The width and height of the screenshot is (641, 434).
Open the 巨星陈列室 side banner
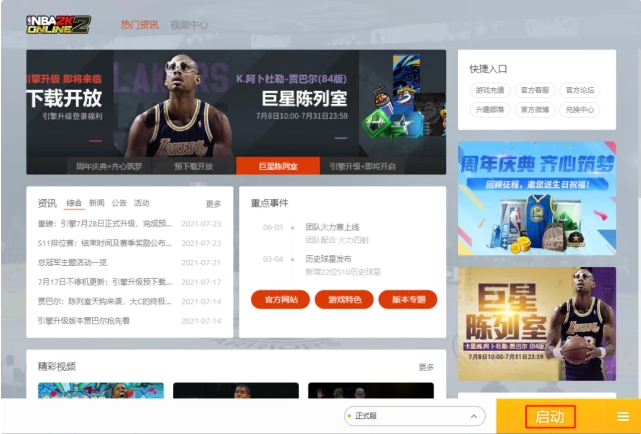(537, 324)
